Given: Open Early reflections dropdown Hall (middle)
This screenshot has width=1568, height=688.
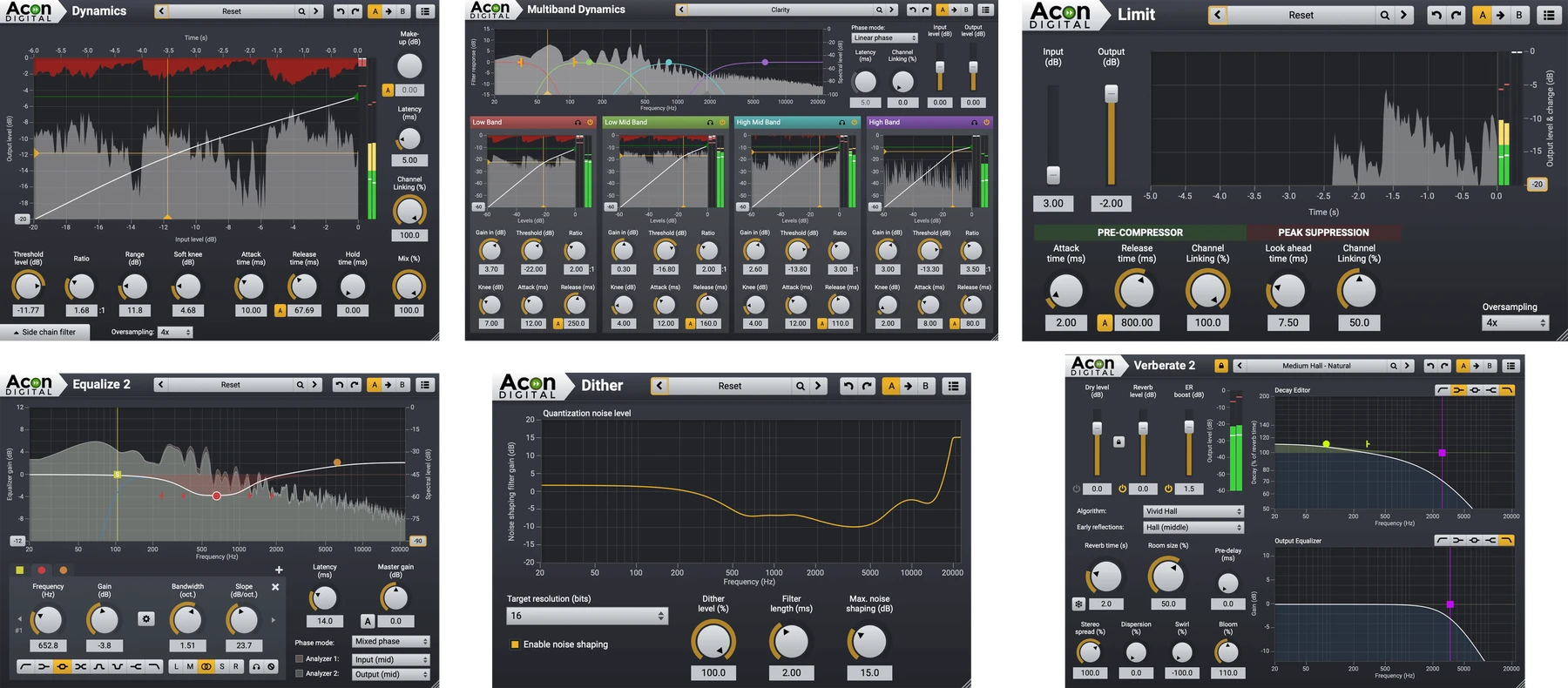Looking at the screenshot, I should 1193,527.
